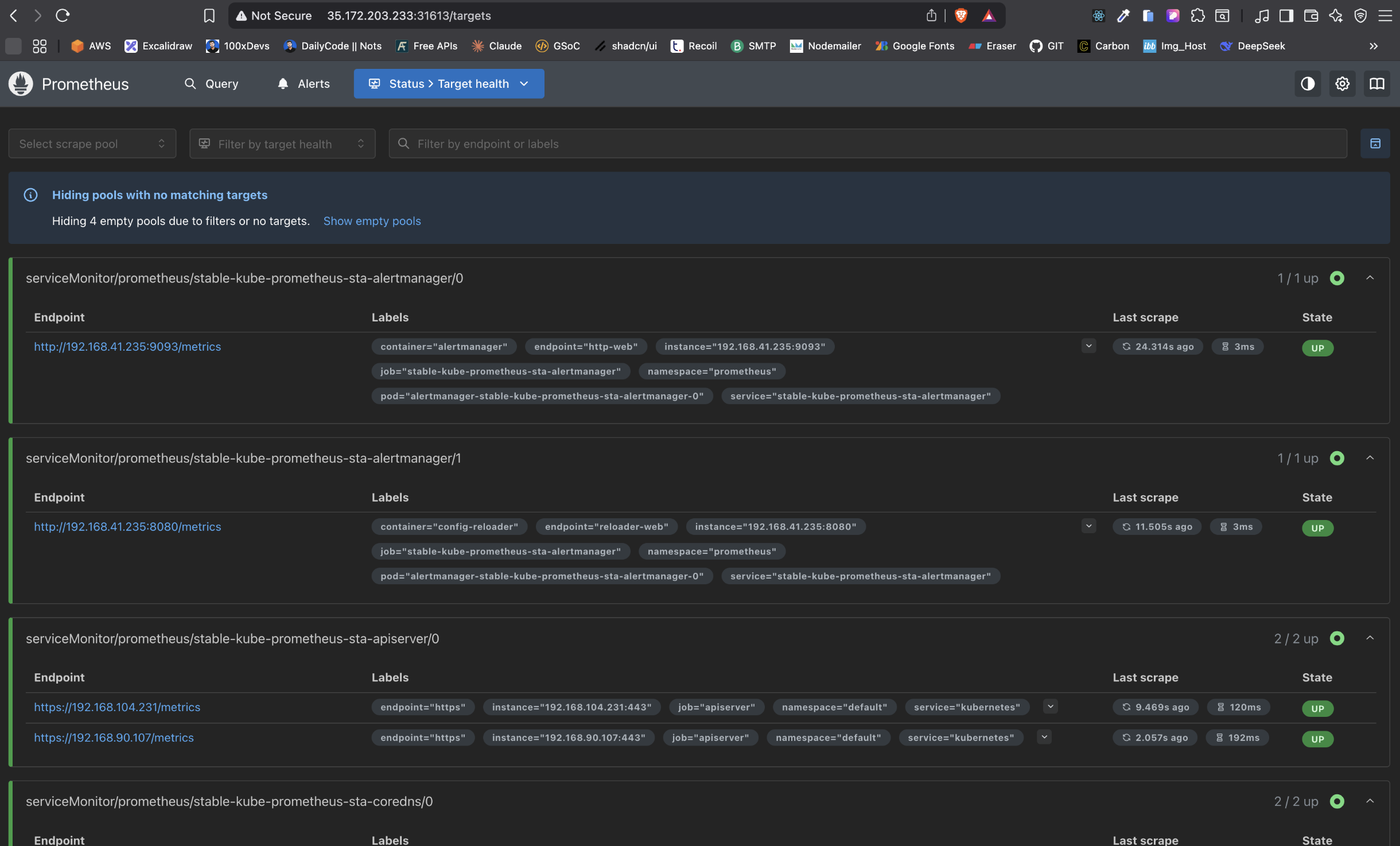
Task: Toggle the light/dark theme icon
Action: coord(1308,84)
